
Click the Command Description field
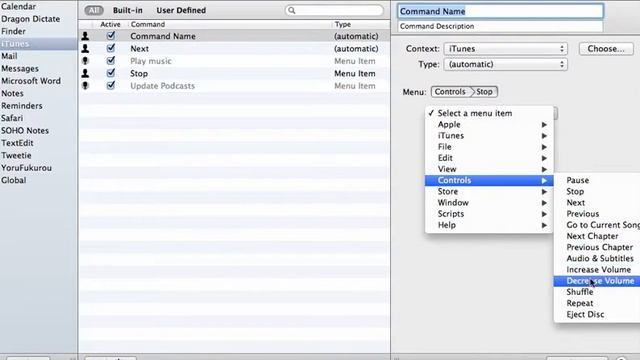(x=500, y=26)
